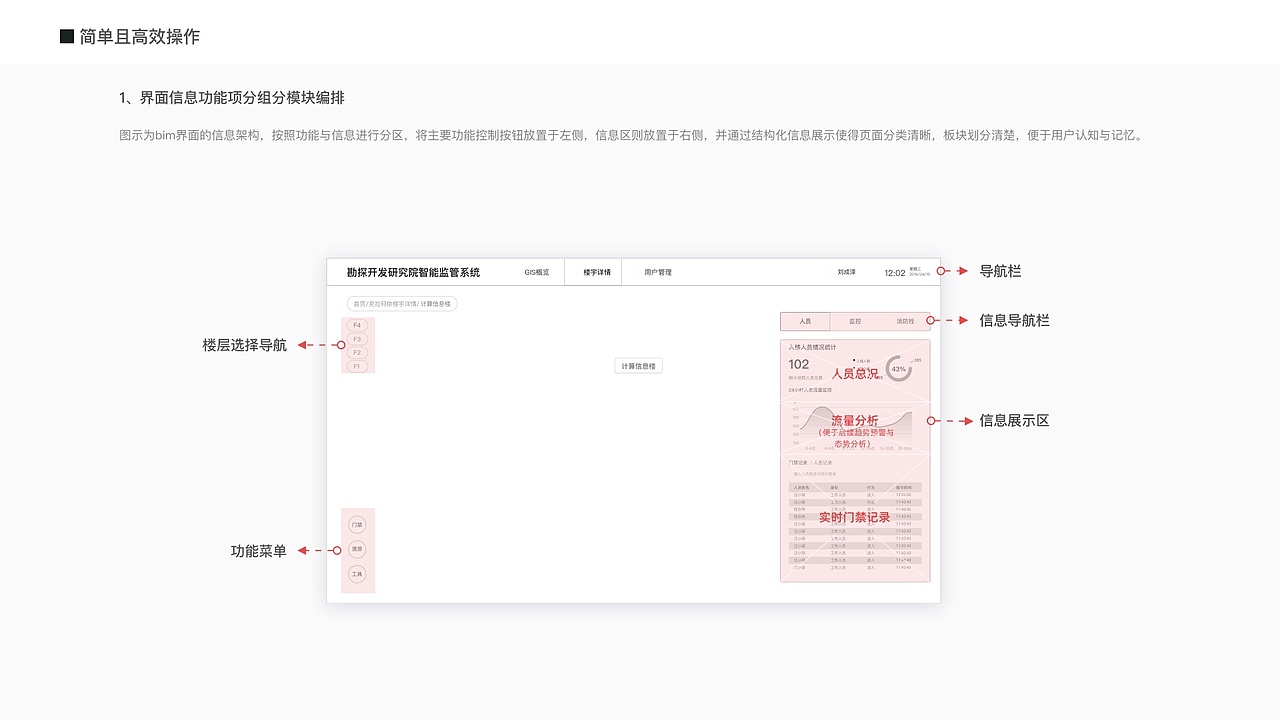Viewport: 1280px width, 720px height.
Task: Click the 43% occupancy donut ring
Action: click(x=898, y=368)
